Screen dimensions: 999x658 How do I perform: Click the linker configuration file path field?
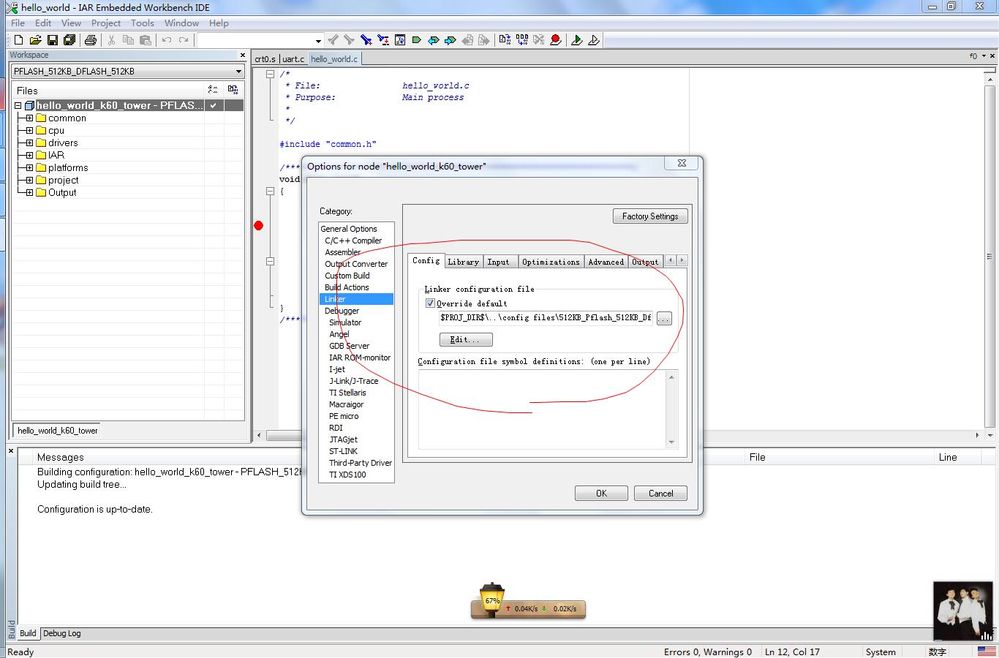pyautogui.click(x=545, y=317)
